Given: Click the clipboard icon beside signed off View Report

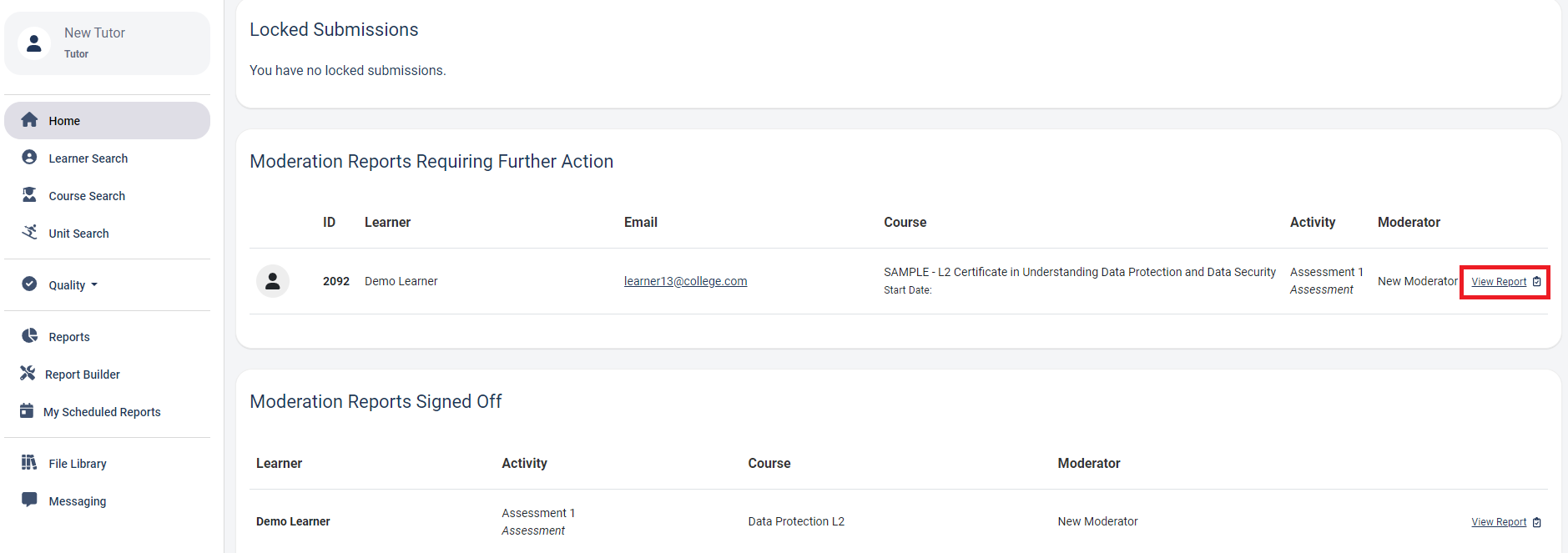Looking at the screenshot, I should click(x=1537, y=522).
